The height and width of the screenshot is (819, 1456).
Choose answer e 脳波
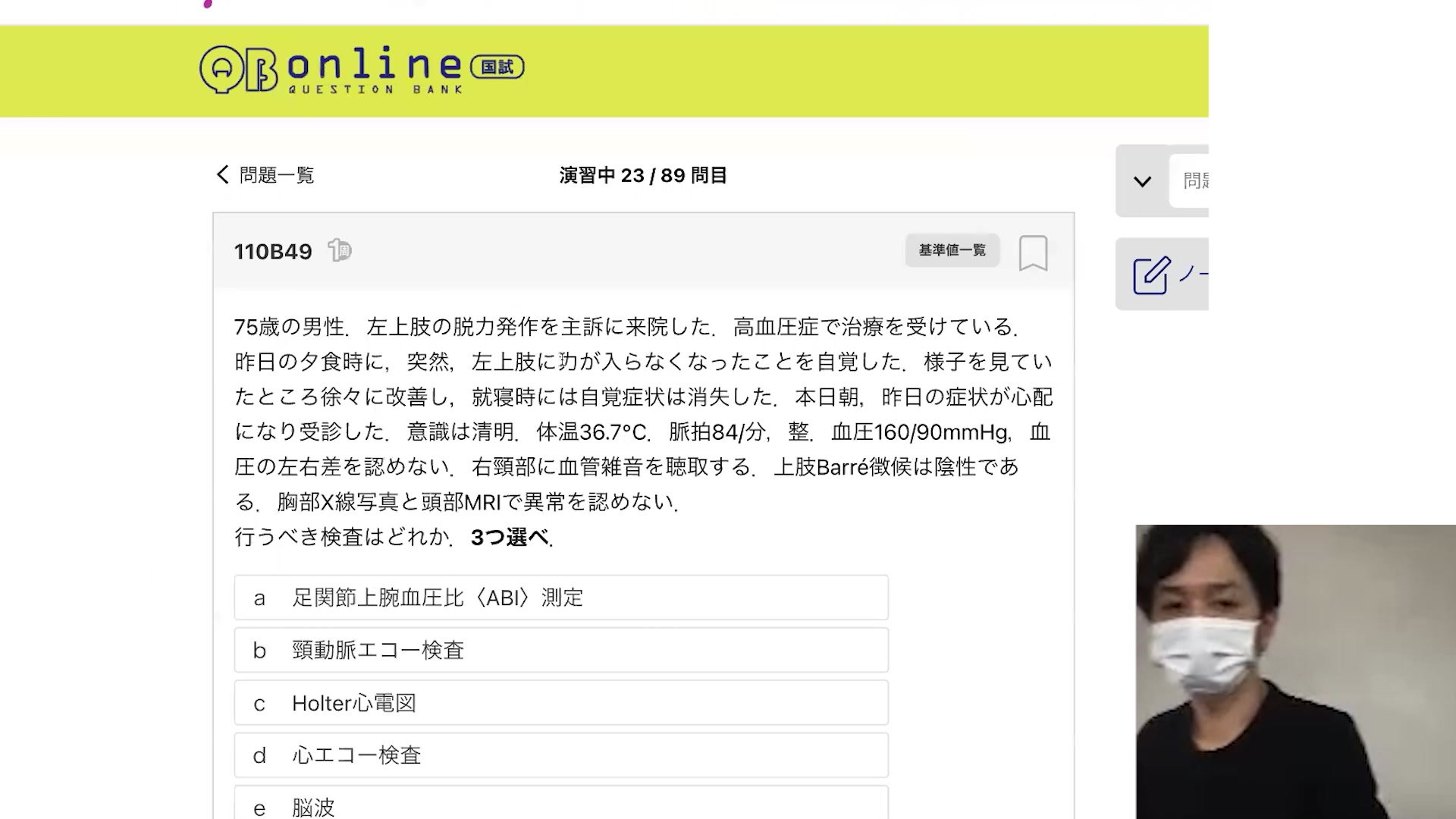pos(561,805)
